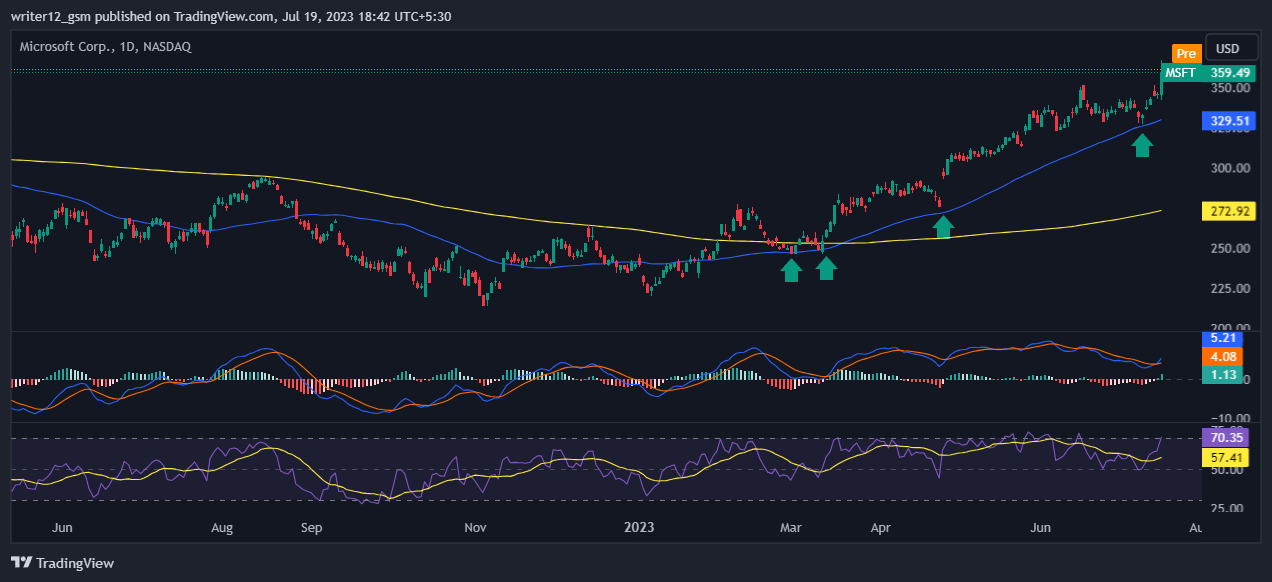Click the orange Pre market badge

point(1186,54)
